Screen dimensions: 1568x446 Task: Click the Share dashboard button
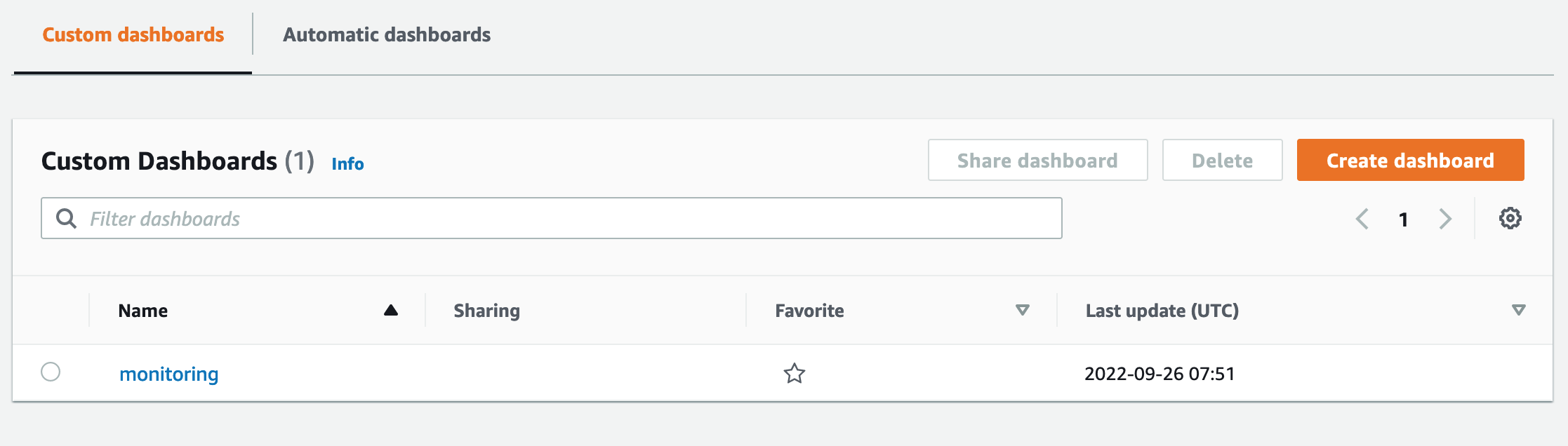[x=1037, y=161]
